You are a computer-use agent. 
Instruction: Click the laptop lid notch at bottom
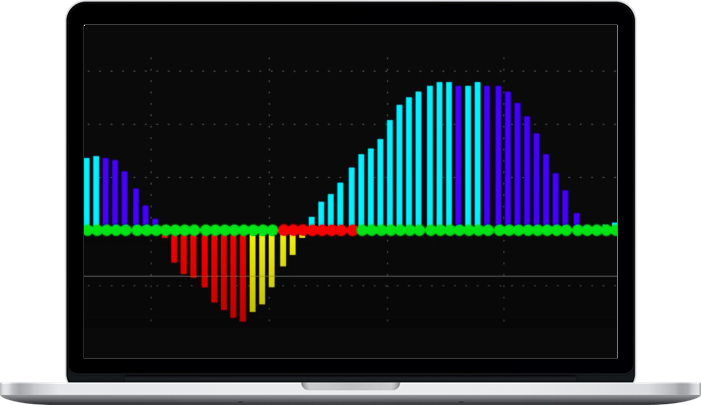pos(350,385)
